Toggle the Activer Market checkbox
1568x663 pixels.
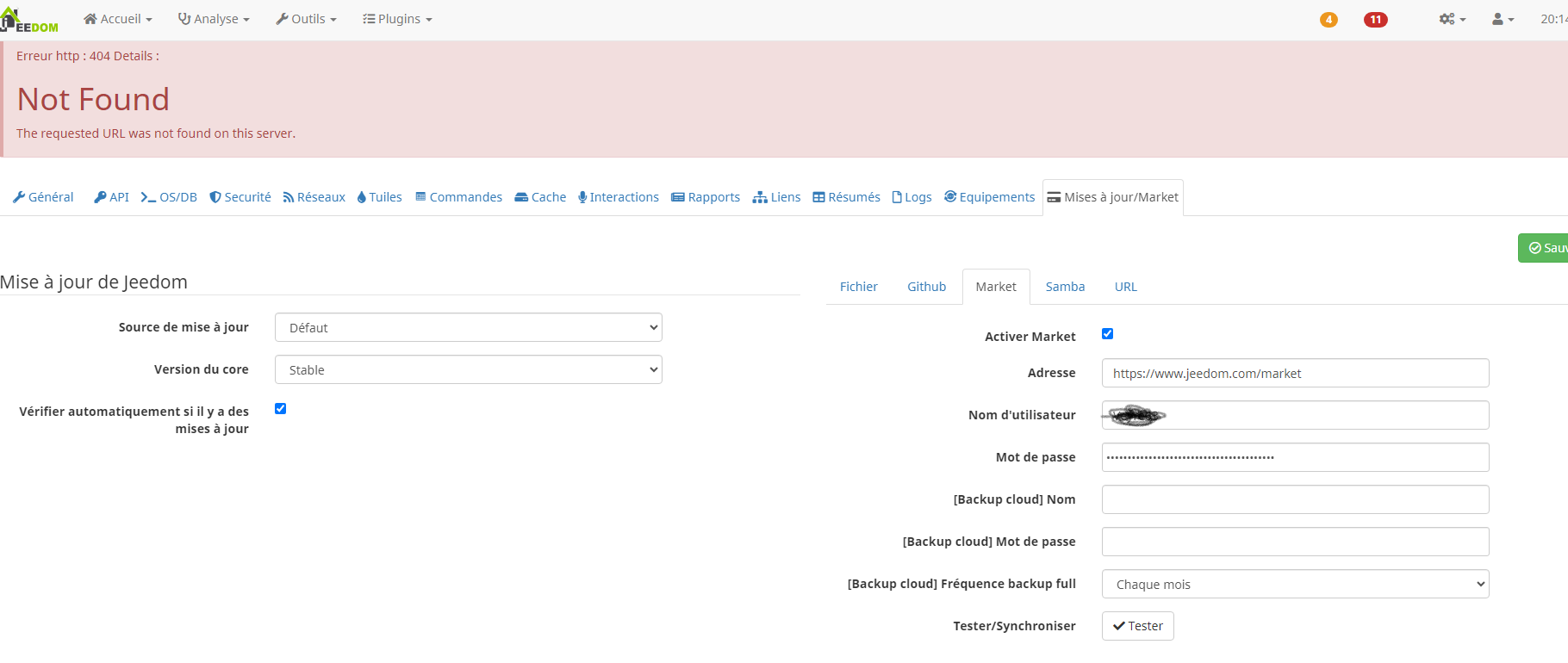click(1108, 334)
